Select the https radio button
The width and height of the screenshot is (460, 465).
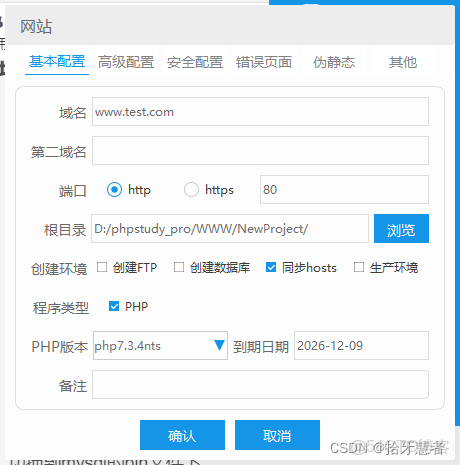191,190
